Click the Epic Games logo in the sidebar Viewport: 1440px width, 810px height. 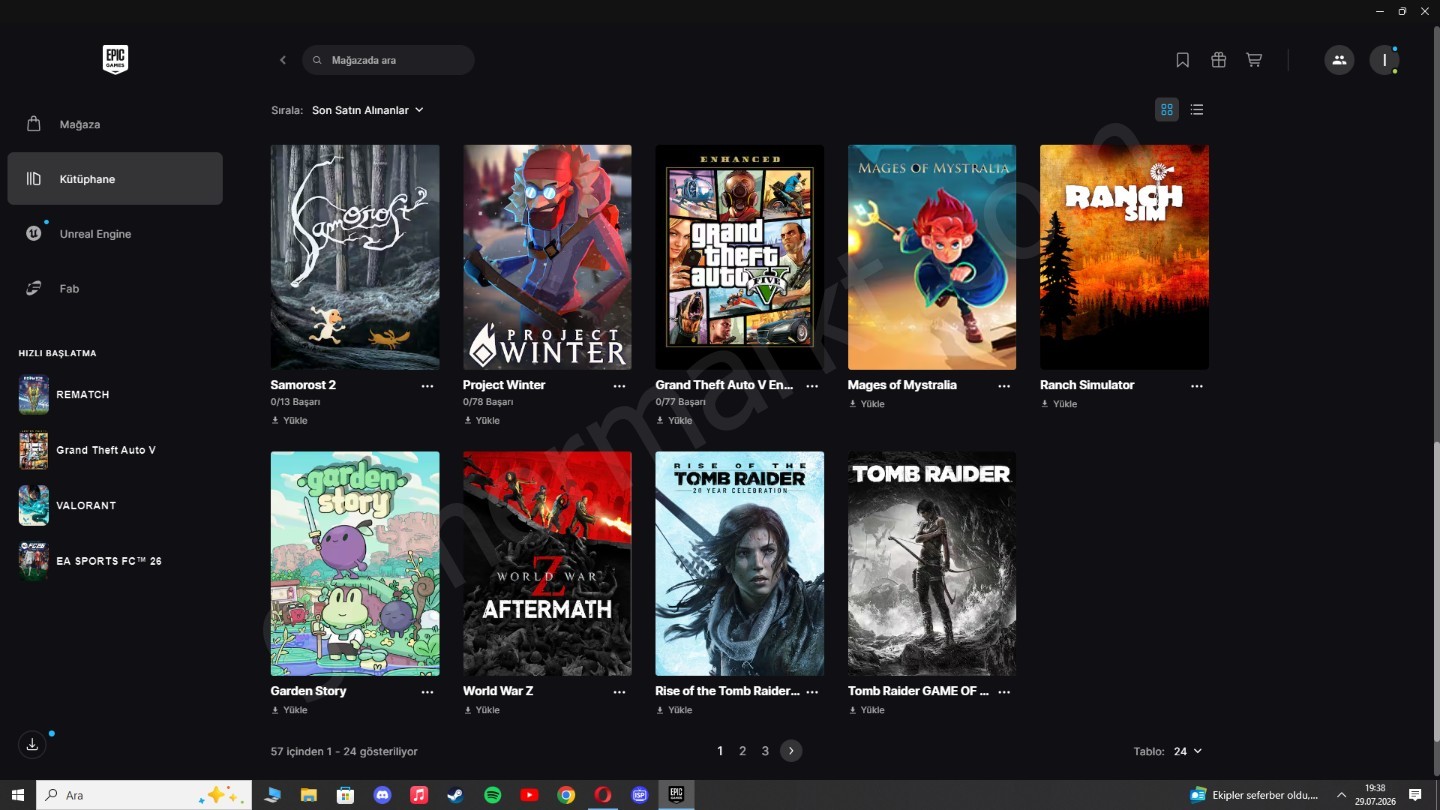(115, 60)
